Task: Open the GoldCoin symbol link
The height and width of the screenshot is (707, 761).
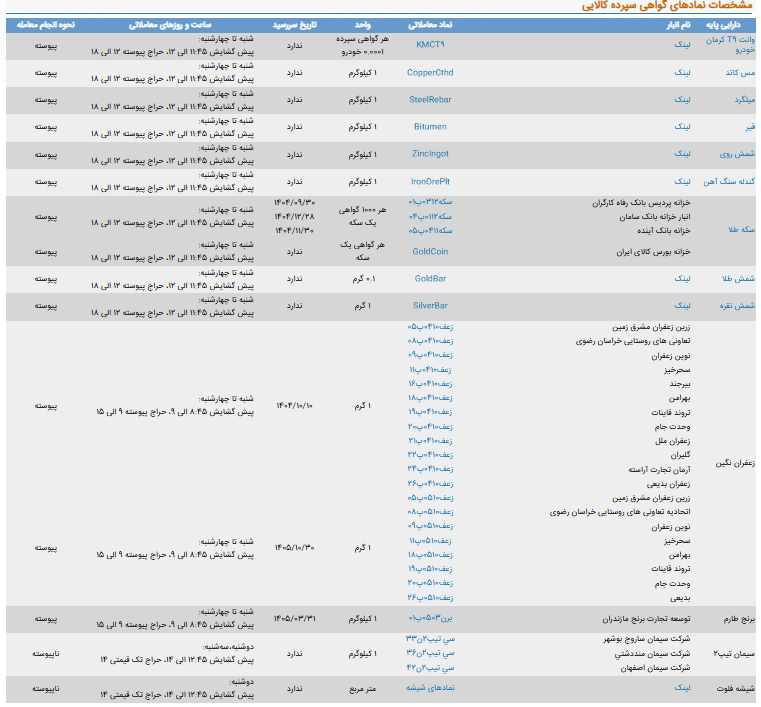Action: tap(430, 252)
